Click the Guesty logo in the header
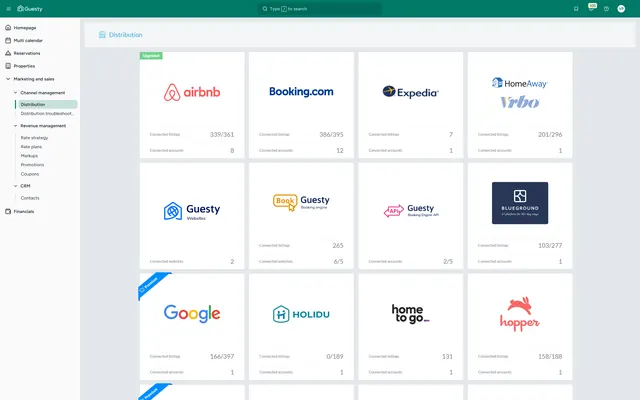This screenshot has height=400, width=640. pos(30,9)
